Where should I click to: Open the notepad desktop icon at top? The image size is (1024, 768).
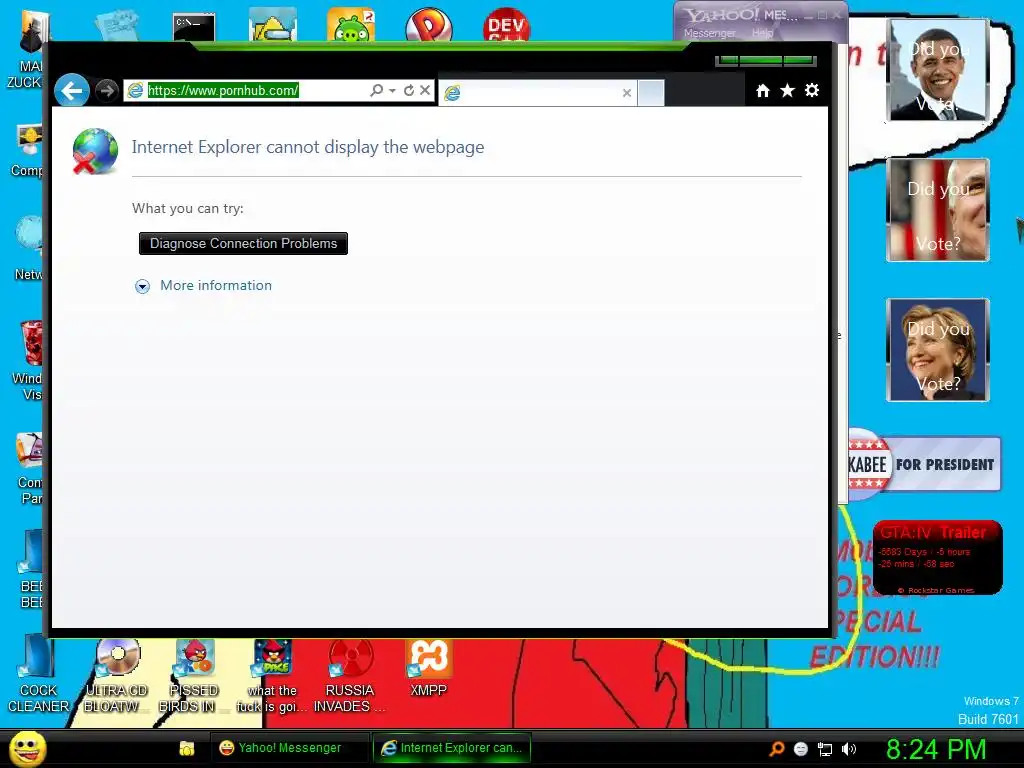[117, 25]
